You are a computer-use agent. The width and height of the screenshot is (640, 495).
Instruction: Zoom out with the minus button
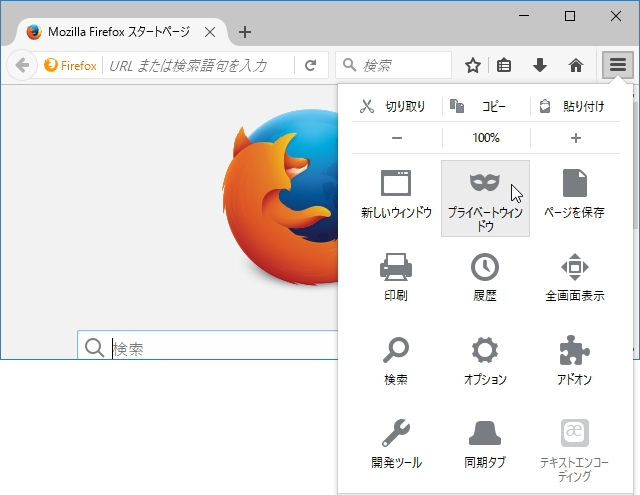click(397, 138)
